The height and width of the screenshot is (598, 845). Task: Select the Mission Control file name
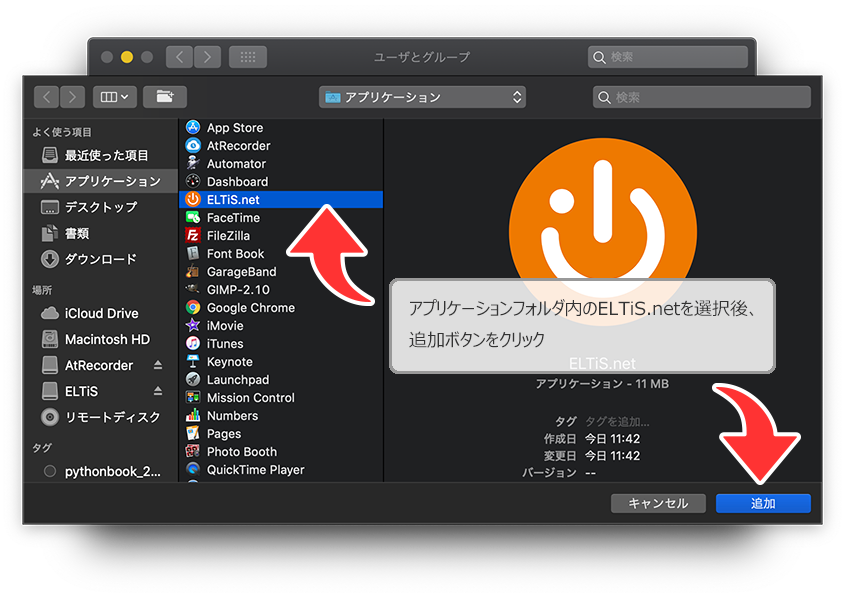coord(251,398)
